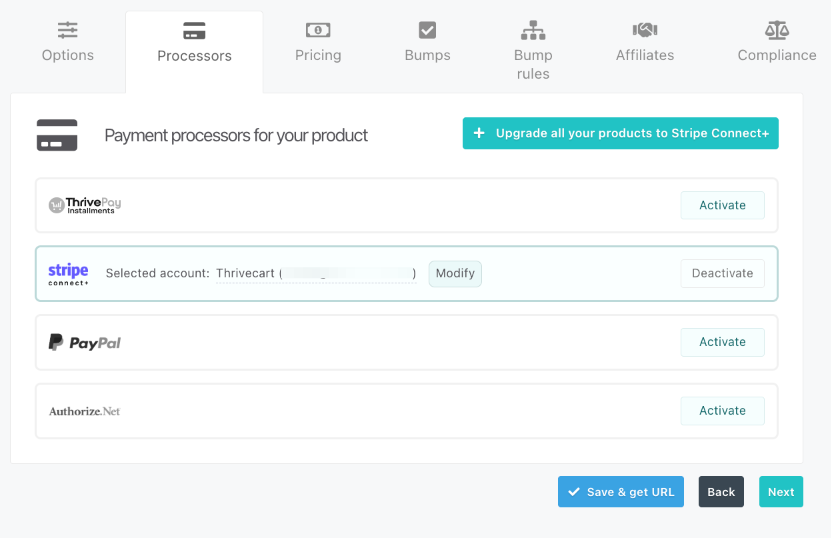Click the large card icon beside heading
This screenshot has width=831, height=538.
coord(57,135)
